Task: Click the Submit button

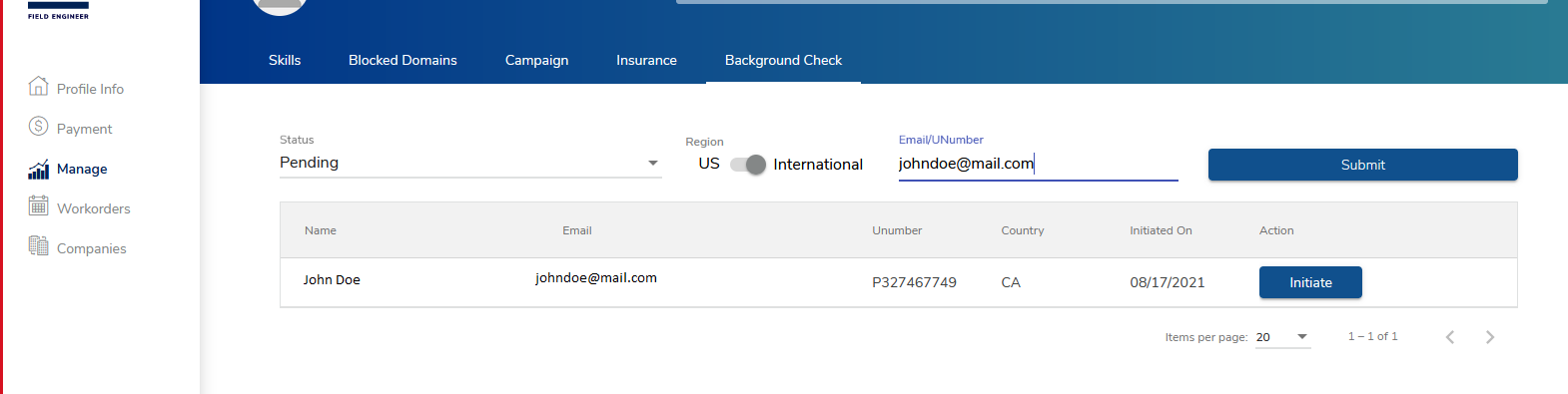Action: pos(1362,165)
